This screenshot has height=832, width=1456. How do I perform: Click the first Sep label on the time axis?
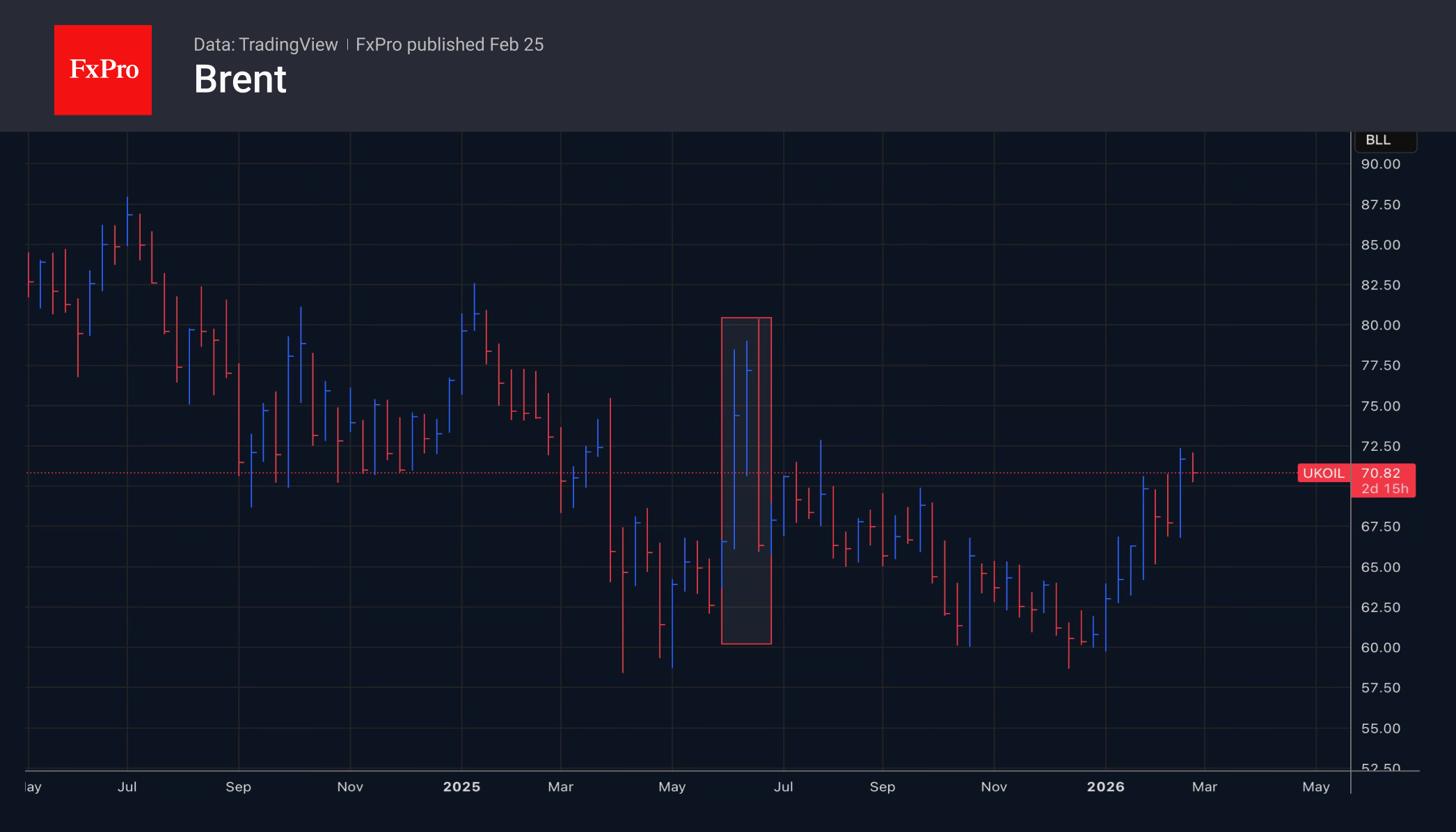click(238, 786)
